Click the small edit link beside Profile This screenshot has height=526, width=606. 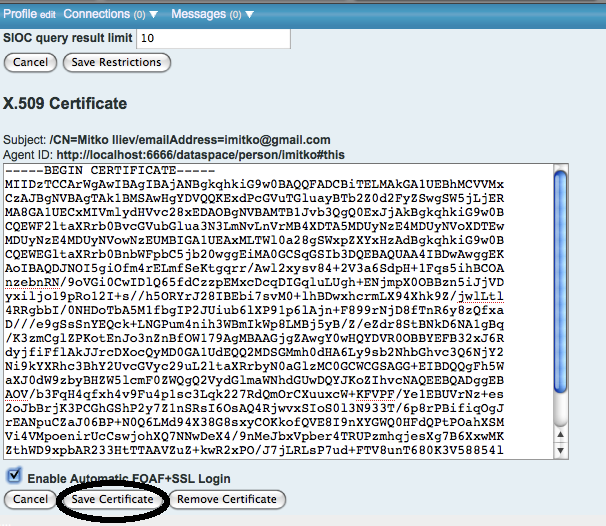tap(50, 15)
